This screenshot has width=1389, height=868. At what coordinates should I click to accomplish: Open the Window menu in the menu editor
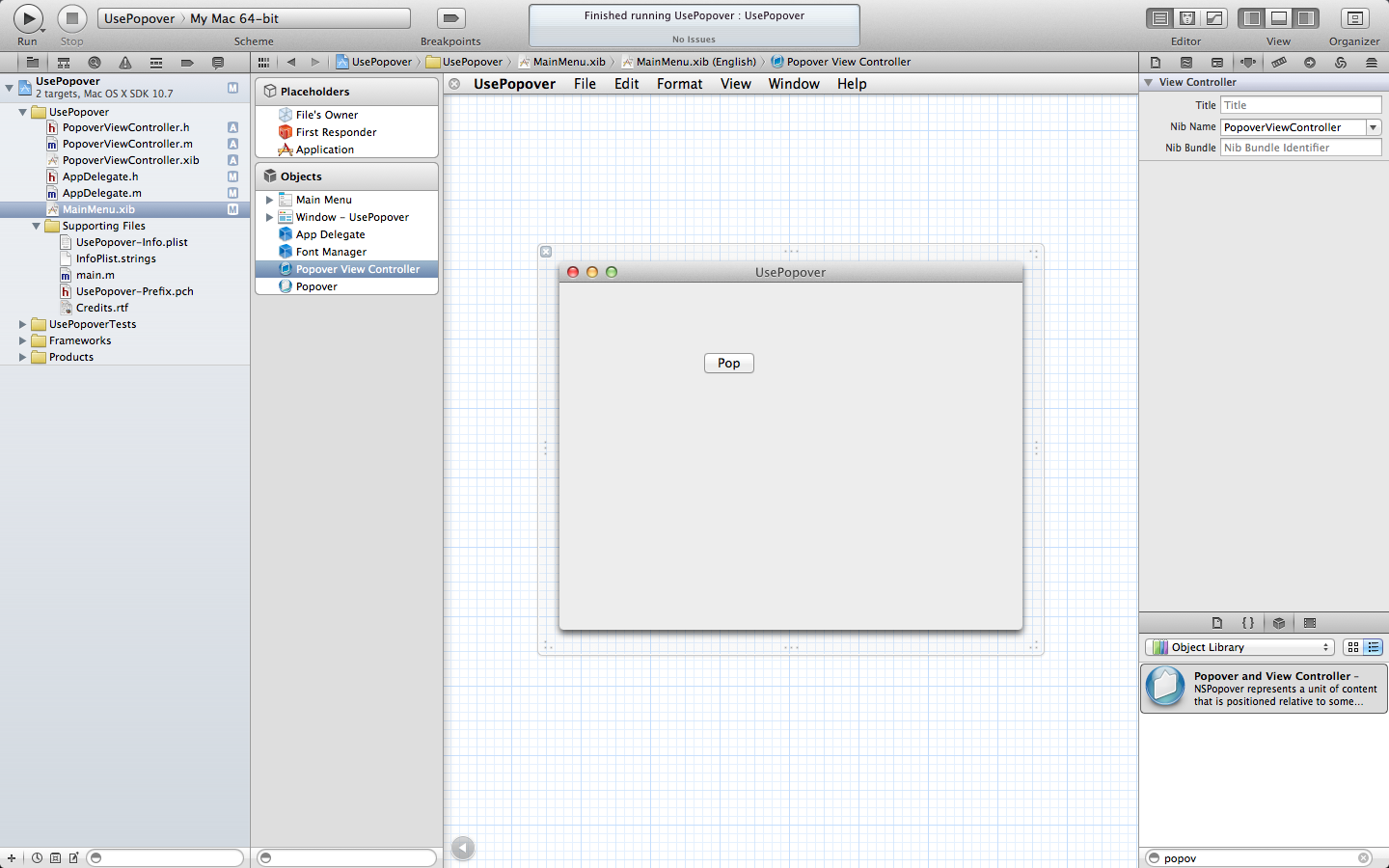coord(794,84)
